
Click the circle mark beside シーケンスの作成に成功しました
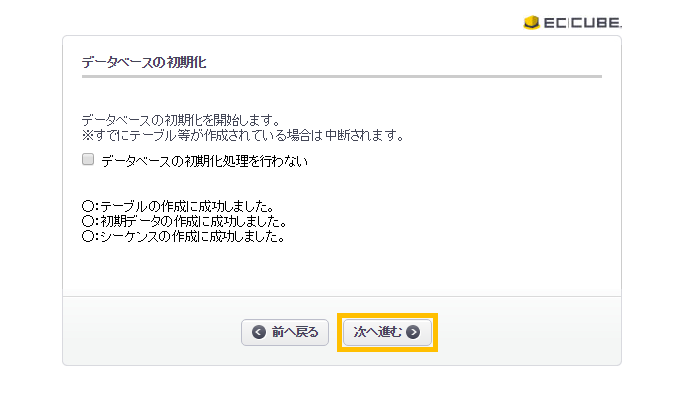88,236
